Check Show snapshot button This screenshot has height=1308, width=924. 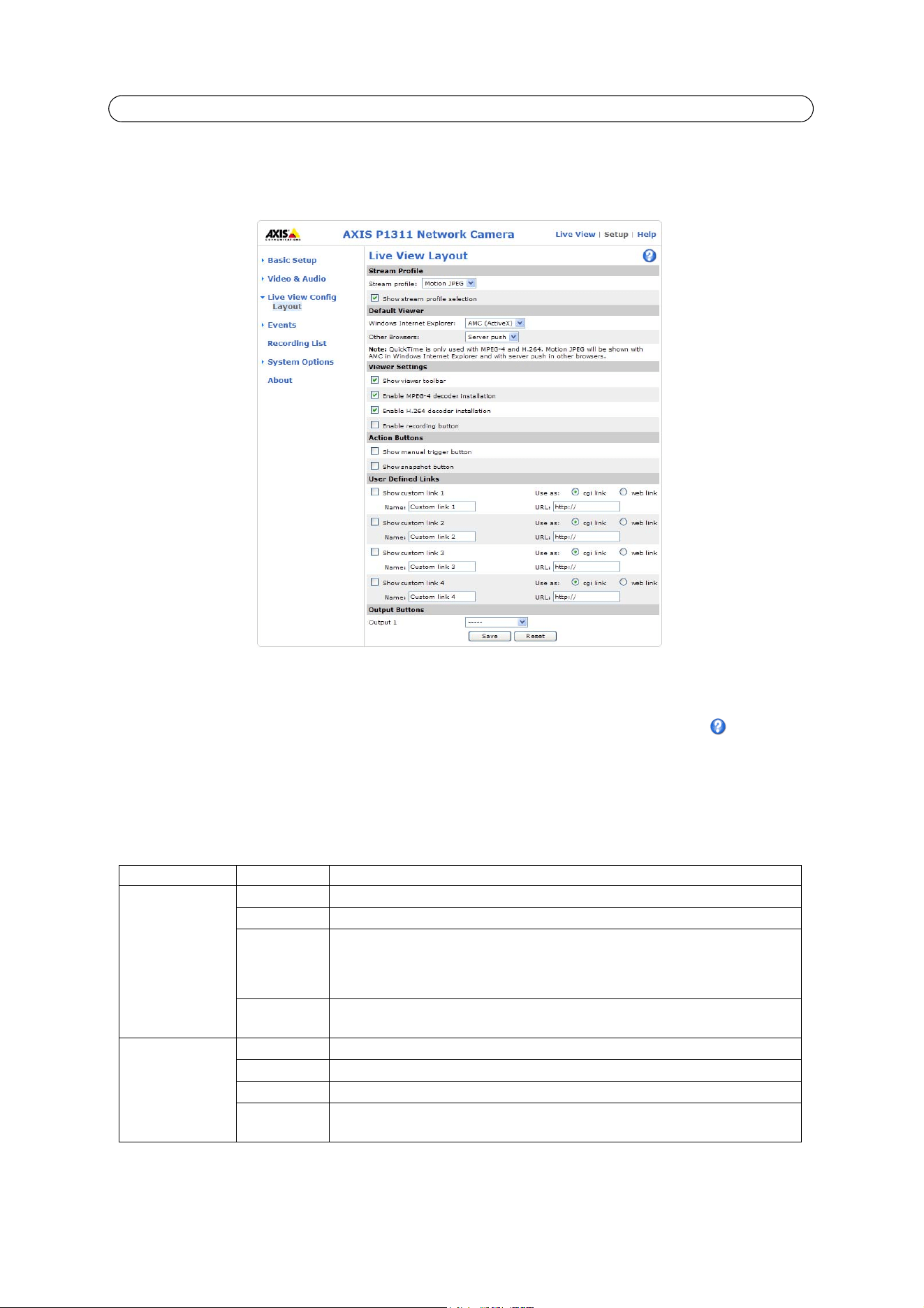coord(375,466)
